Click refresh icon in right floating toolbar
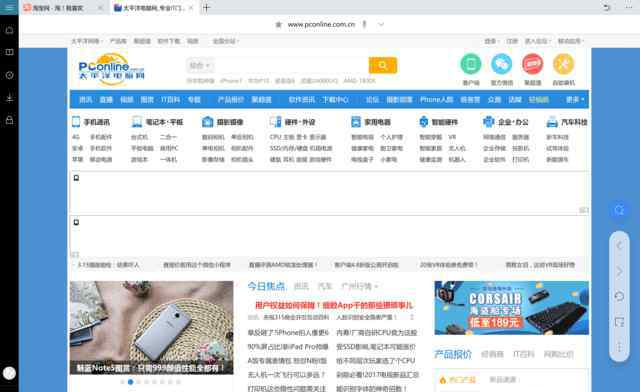Viewport: 640px width, 392px height. [619, 296]
